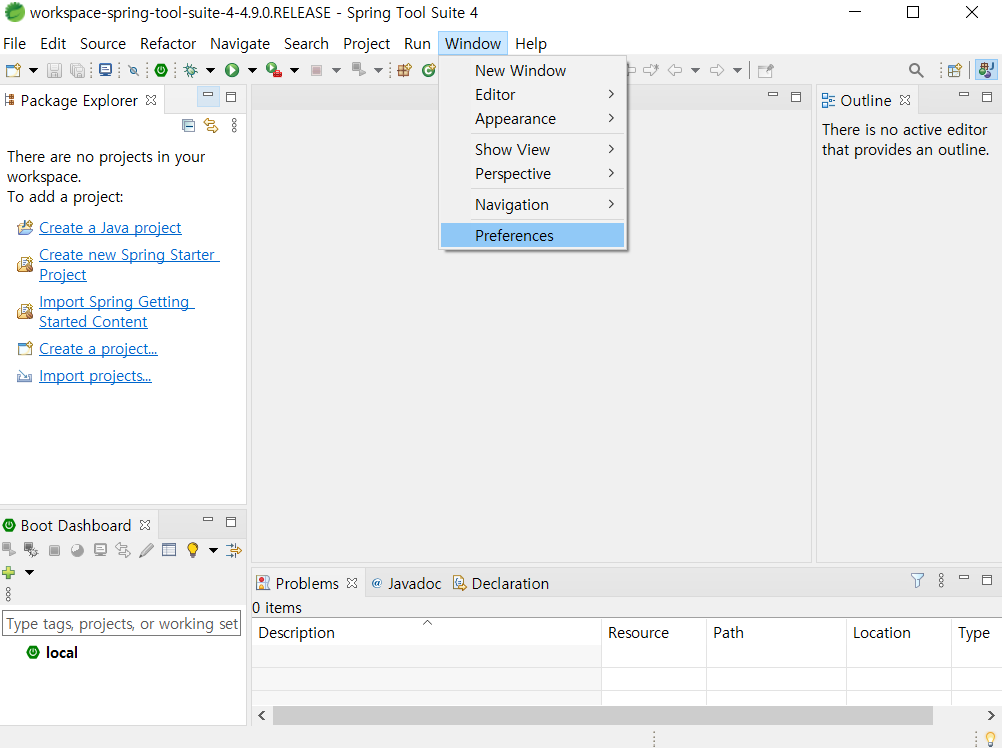Viewport: 1002px width, 748px height.
Task: Switch to the Javadoc tab
Action: tap(406, 583)
